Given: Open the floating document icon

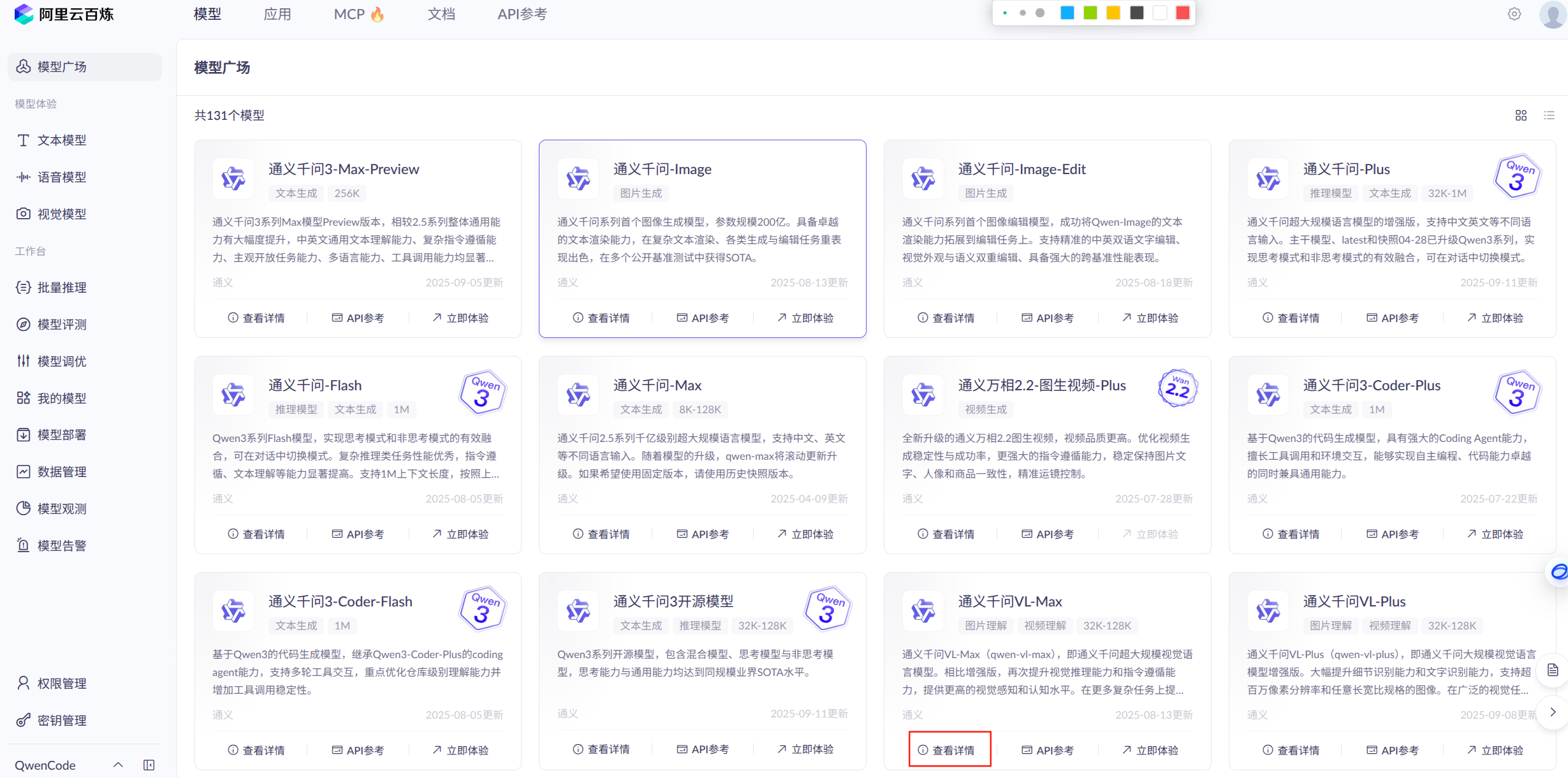Looking at the screenshot, I should point(1553,670).
